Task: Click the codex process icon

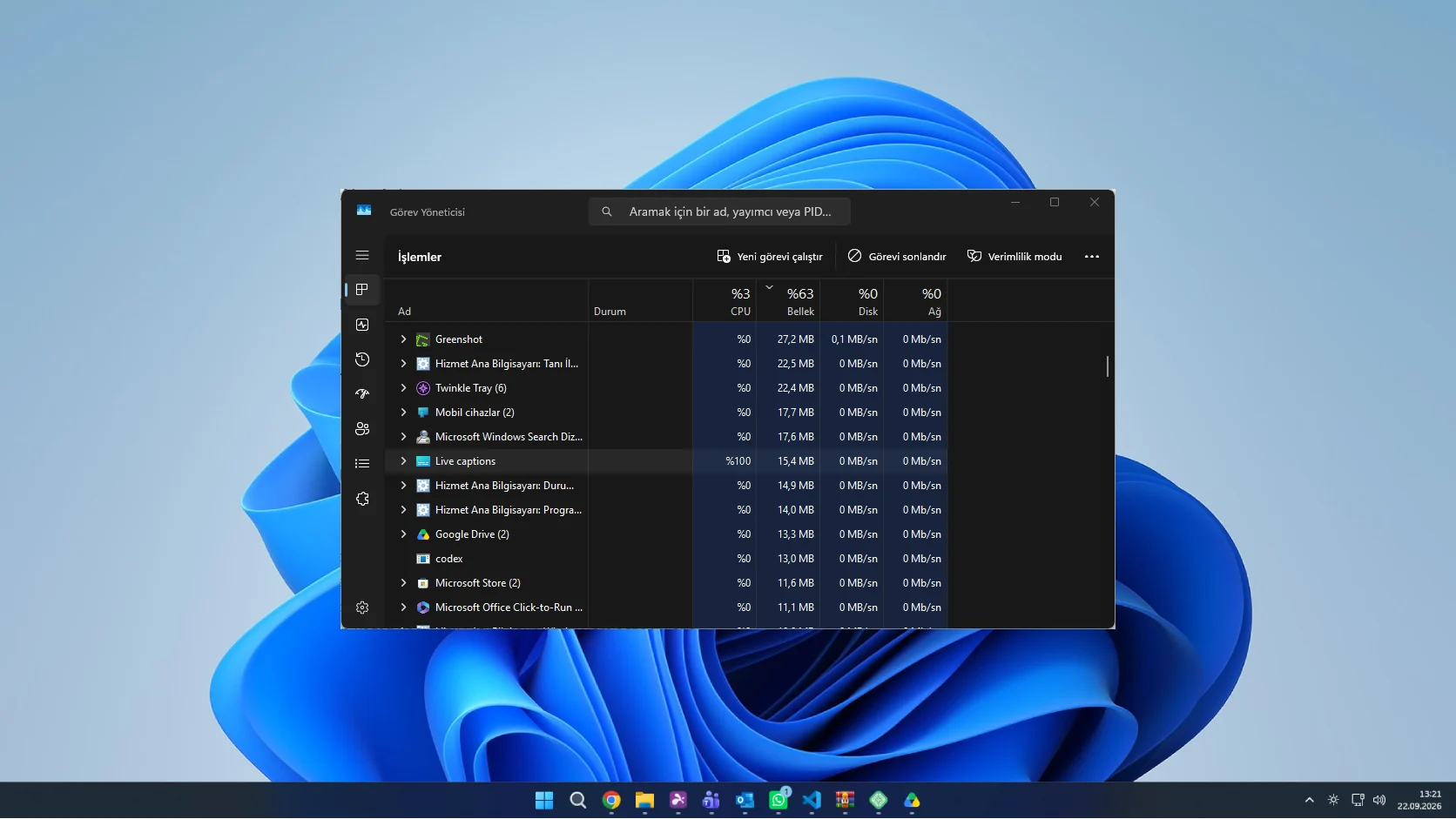Action: (x=423, y=559)
